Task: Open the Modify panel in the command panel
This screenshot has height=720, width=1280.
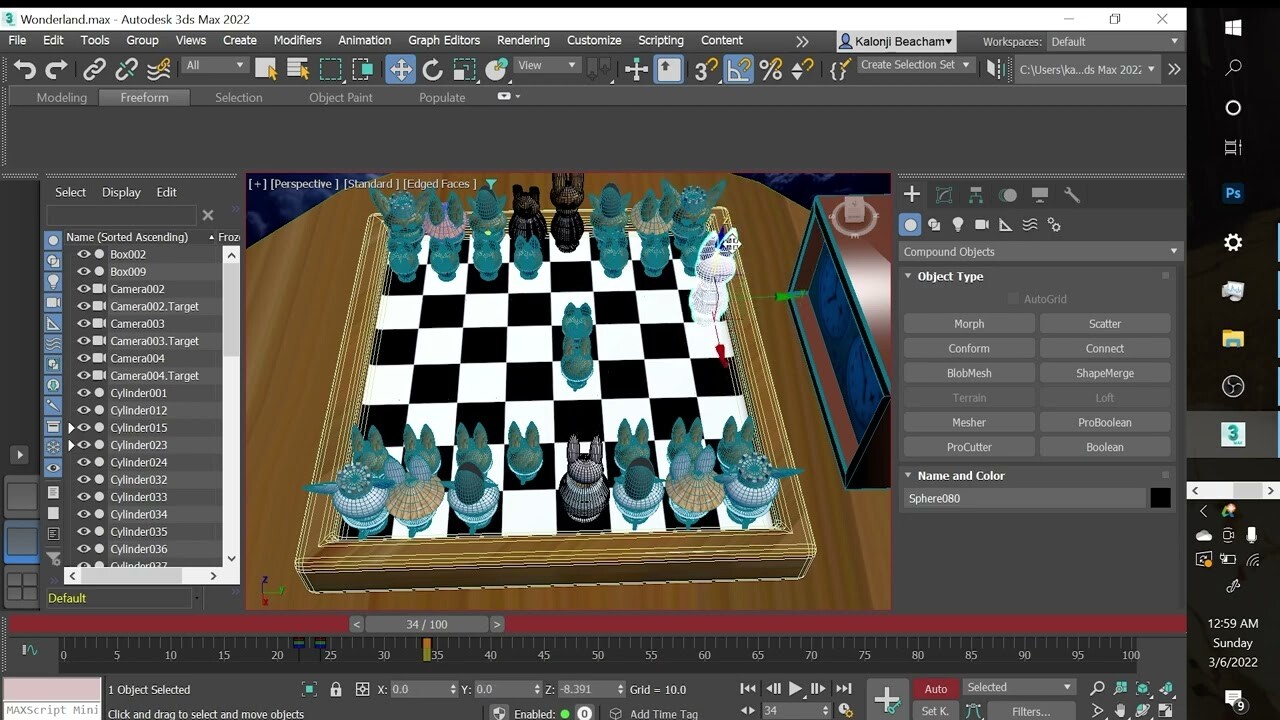Action: pos(941,193)
